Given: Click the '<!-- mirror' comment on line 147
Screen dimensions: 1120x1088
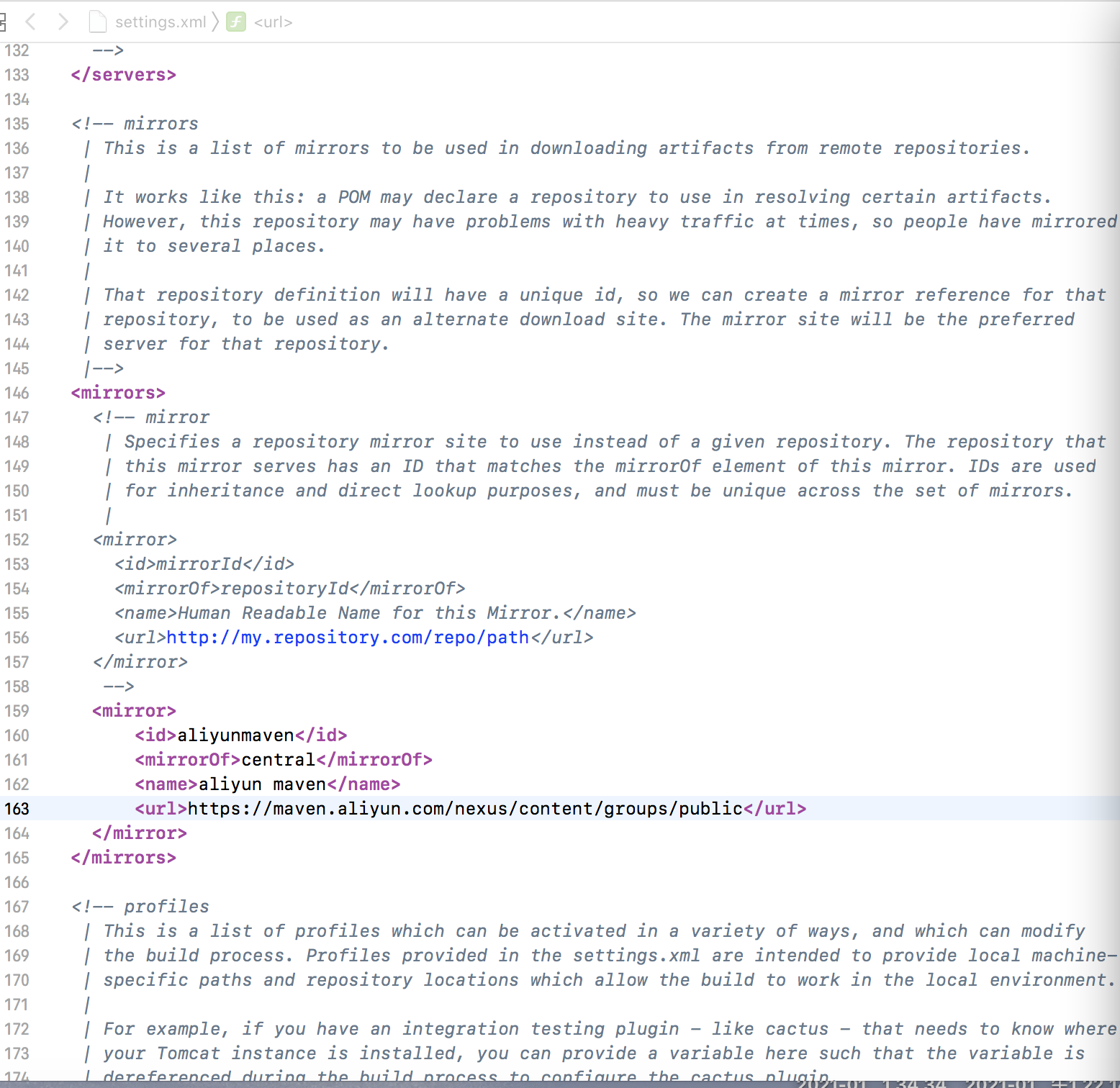Looking at the screenshot, I should (151, 417).
